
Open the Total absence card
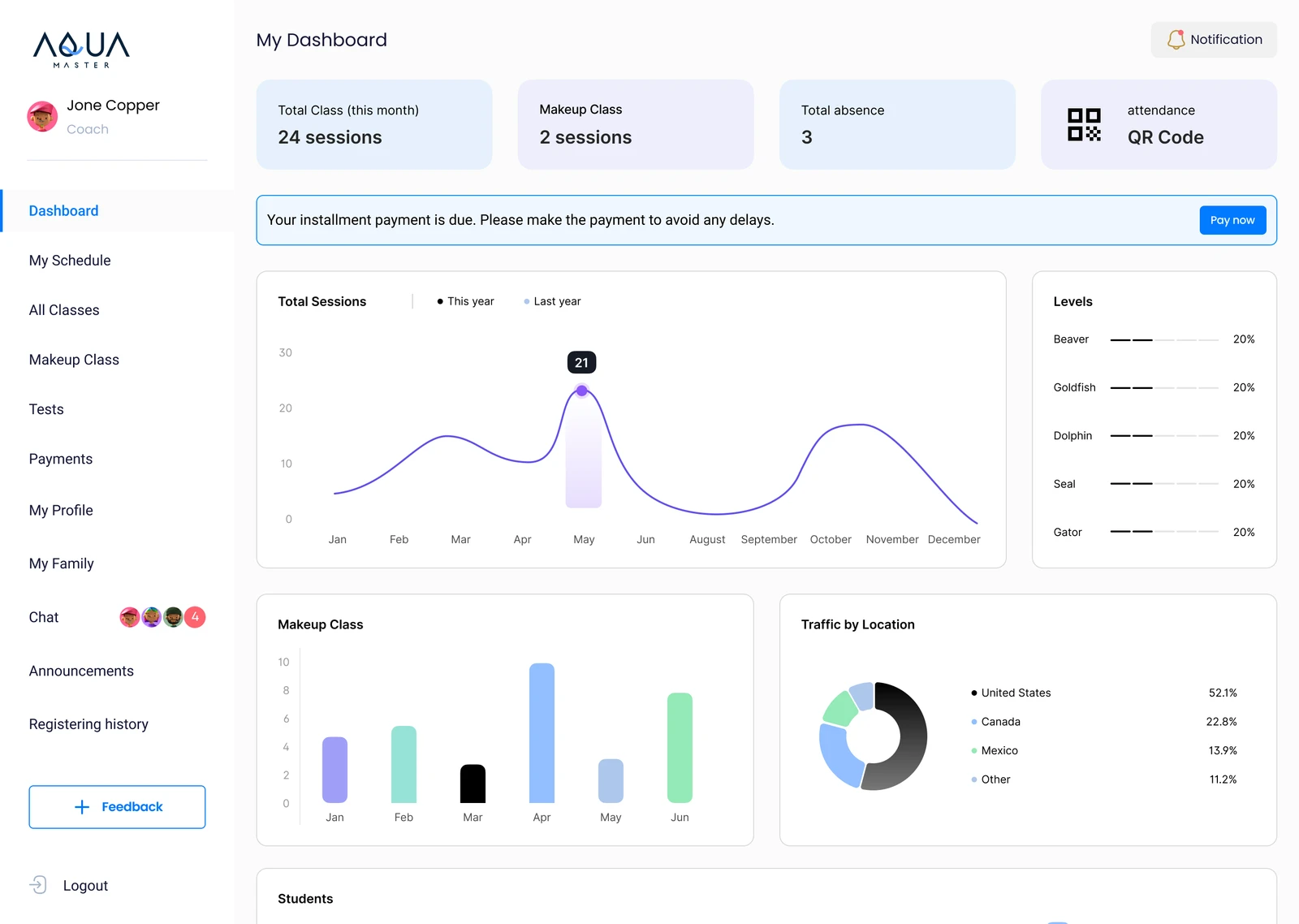(897, 124)
